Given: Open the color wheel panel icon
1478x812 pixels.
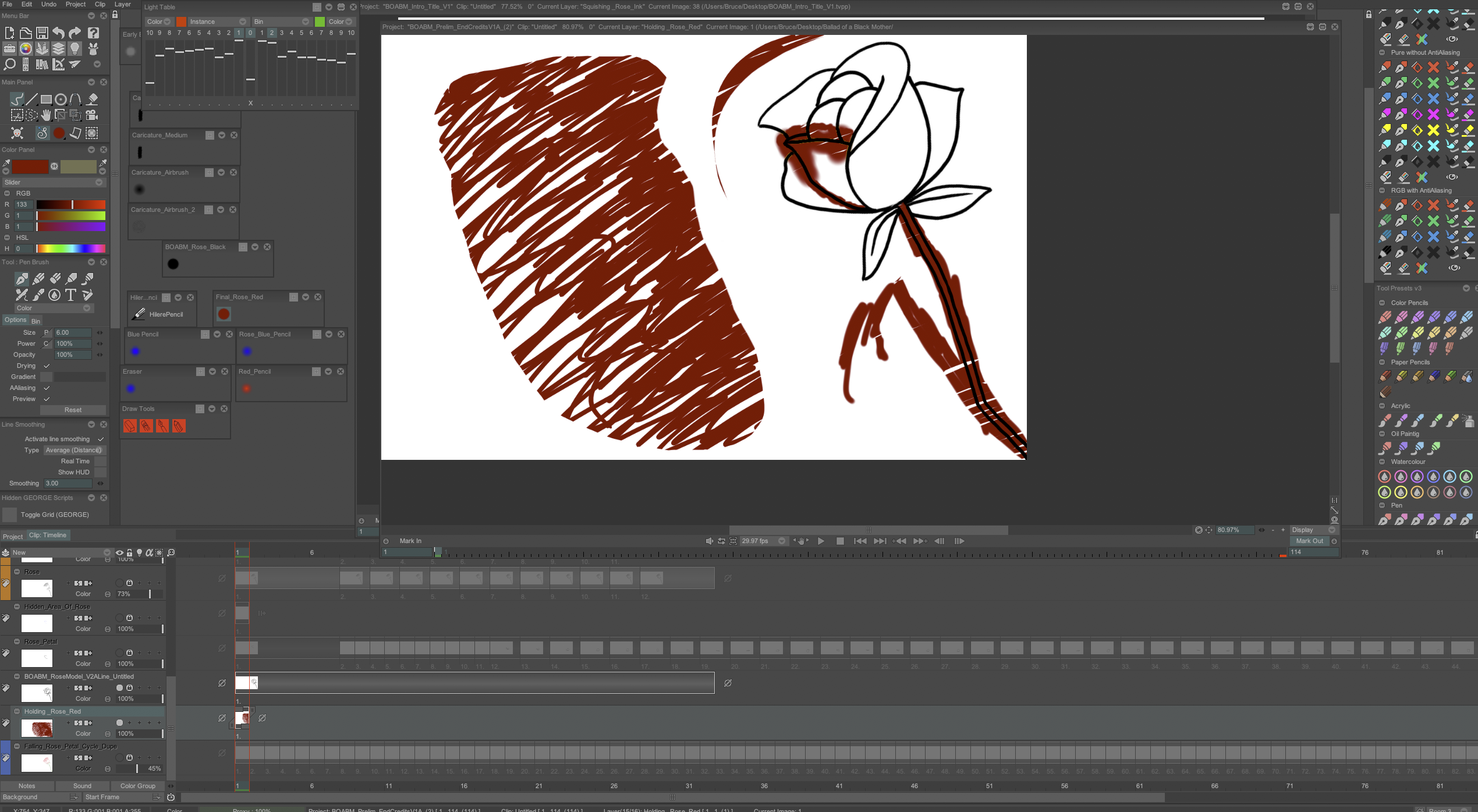Looking at the screenshot, I should (26, 48).
